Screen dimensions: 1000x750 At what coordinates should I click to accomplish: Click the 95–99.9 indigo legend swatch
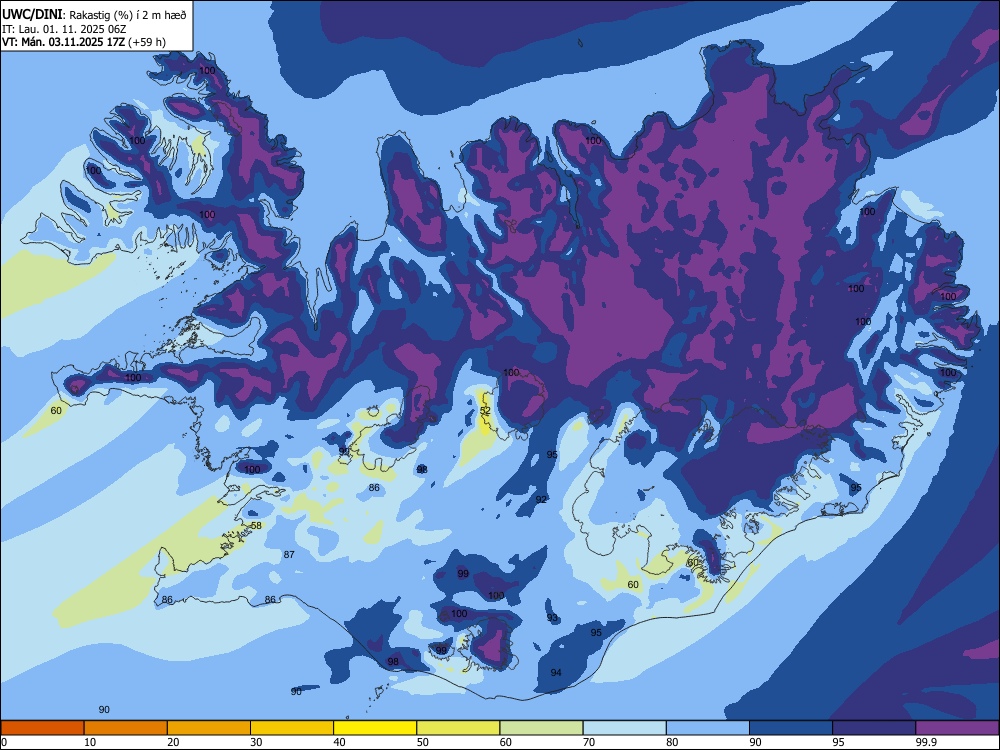pos(874,728)
